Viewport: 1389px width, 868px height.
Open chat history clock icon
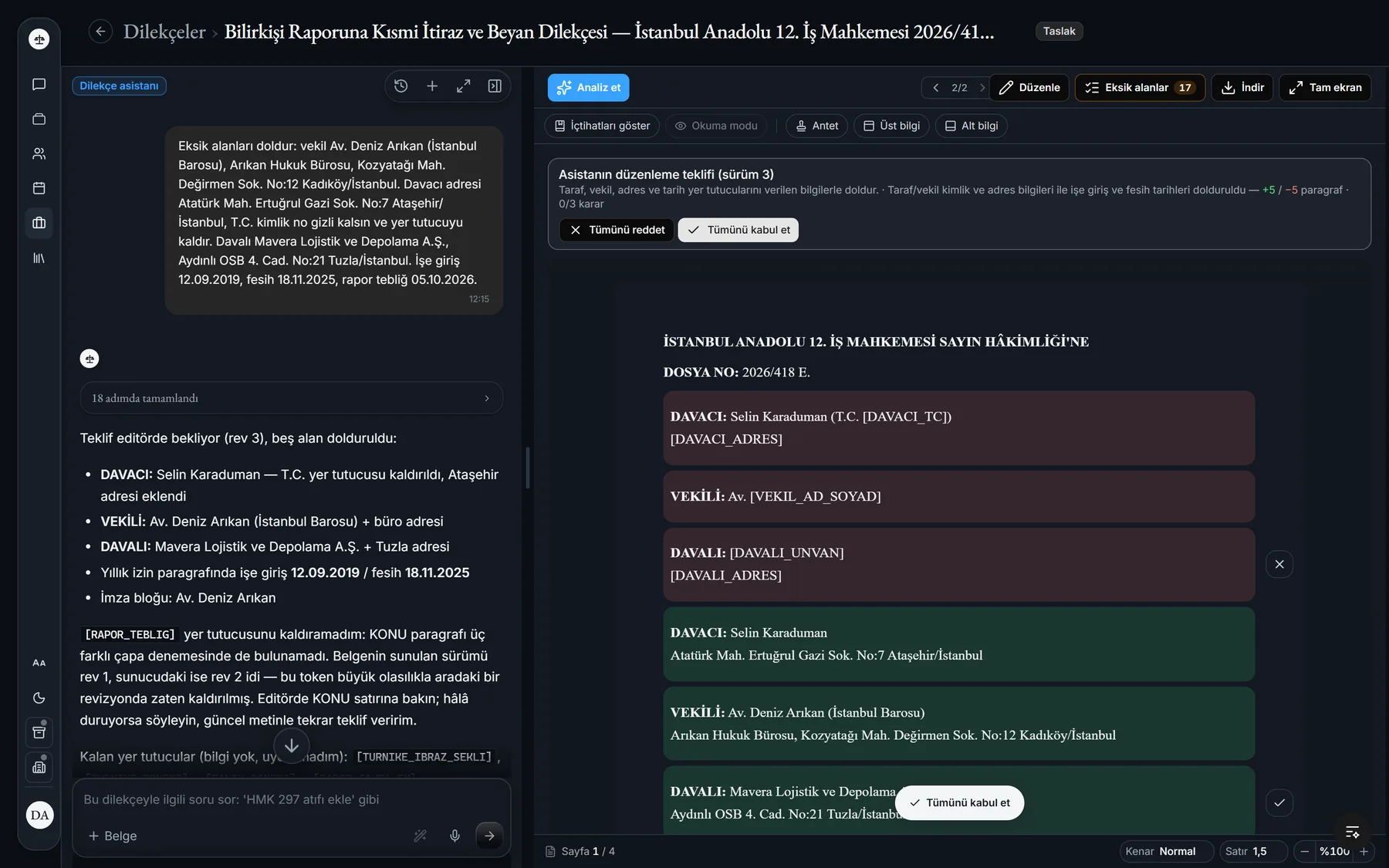[x=400, y=86]
